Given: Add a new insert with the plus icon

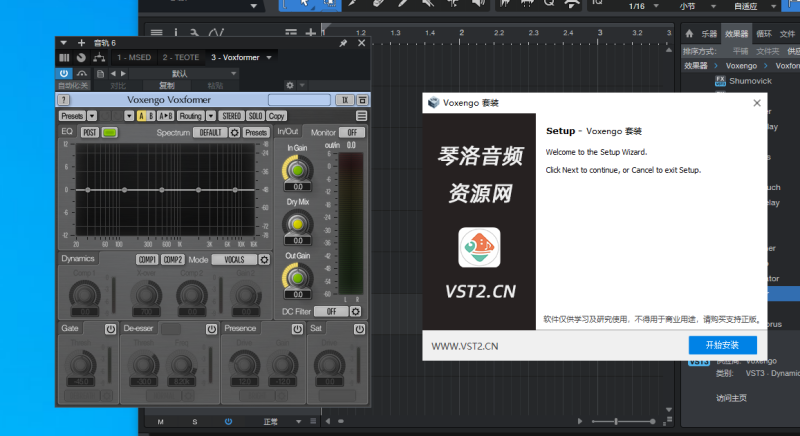Looking at the screenshot, I should point(81,43).
